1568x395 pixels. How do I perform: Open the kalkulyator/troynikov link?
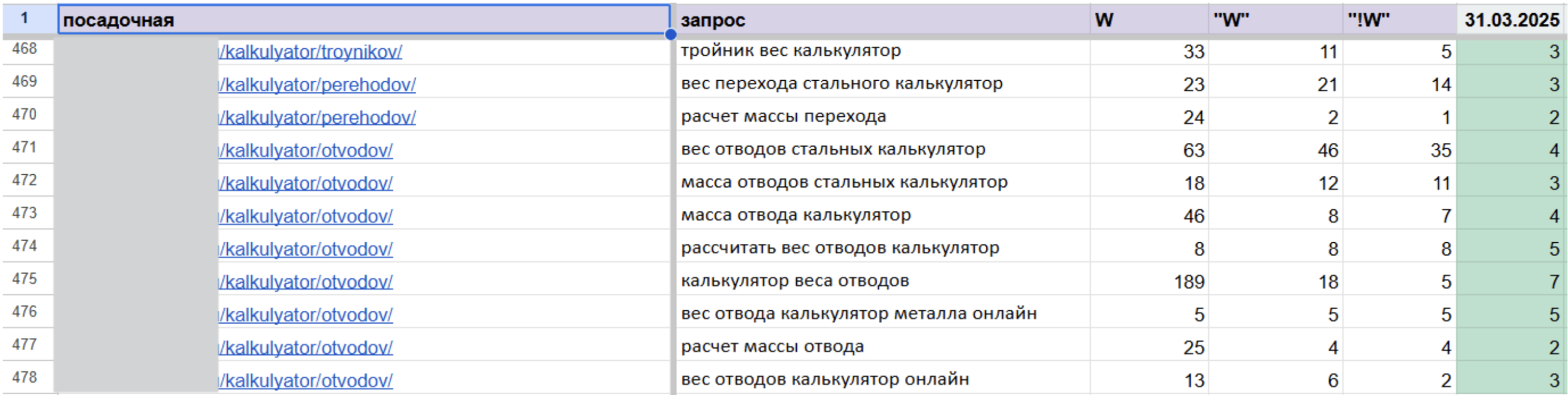pos(310,52)
